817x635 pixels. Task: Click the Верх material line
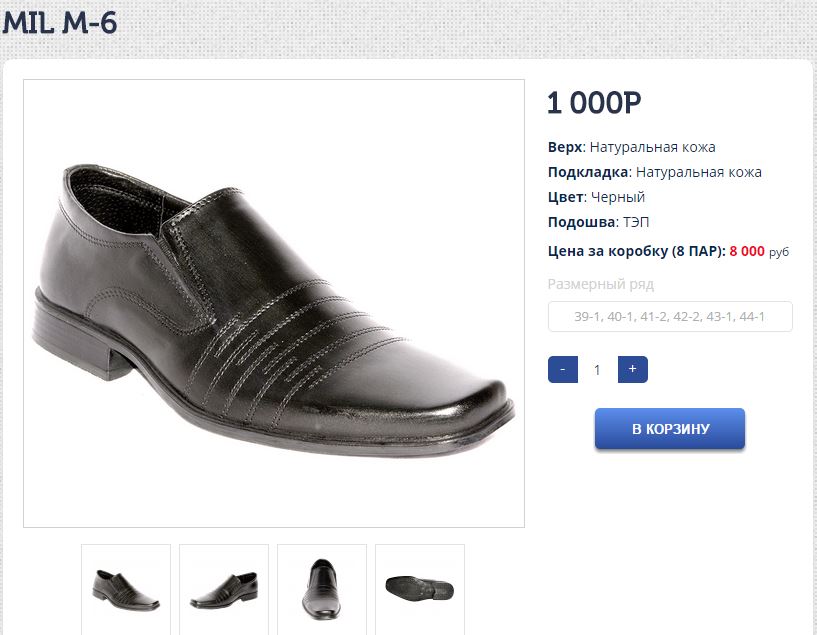632,147
